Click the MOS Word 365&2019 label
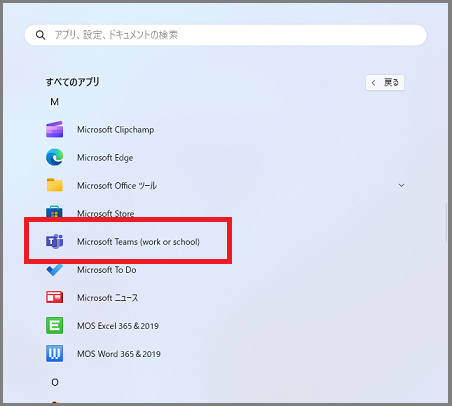 point(119,354)
